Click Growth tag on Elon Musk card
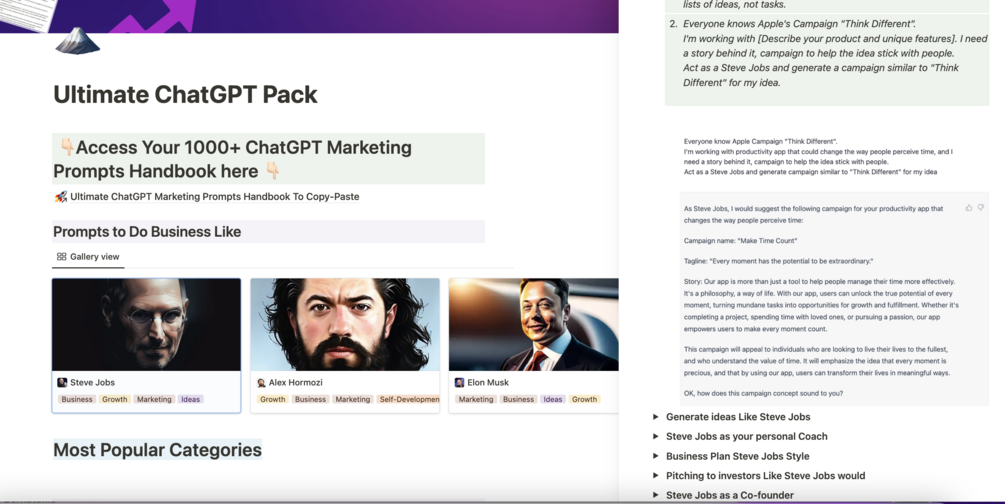Screen dimensions: 1005x504 (585, 399)
